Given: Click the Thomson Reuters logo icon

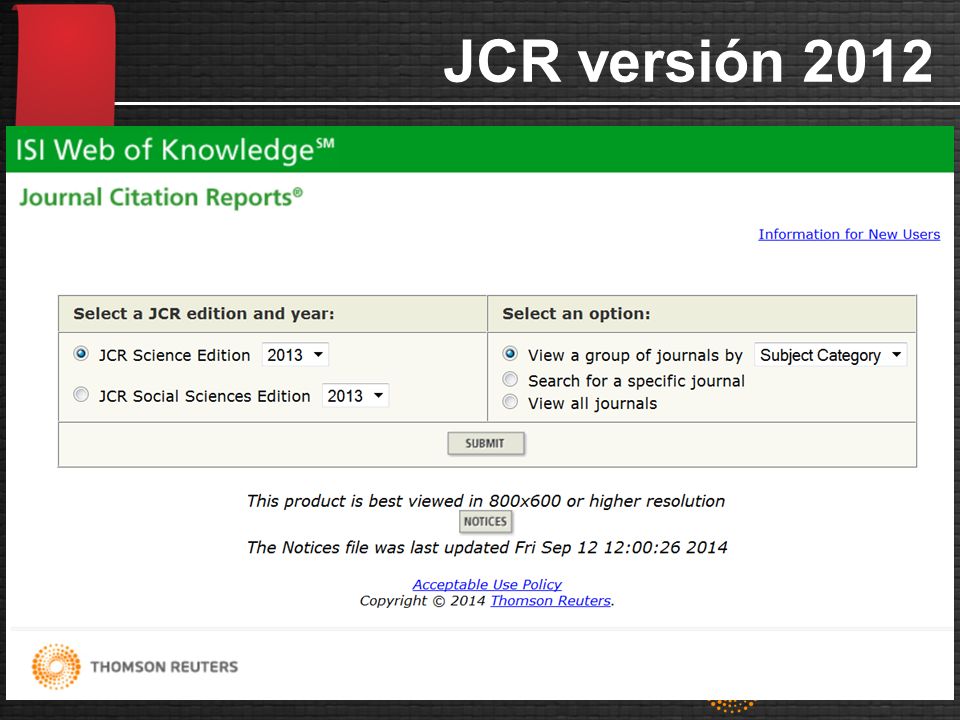Looking at the screenshot, I should (x=56, y=667).
